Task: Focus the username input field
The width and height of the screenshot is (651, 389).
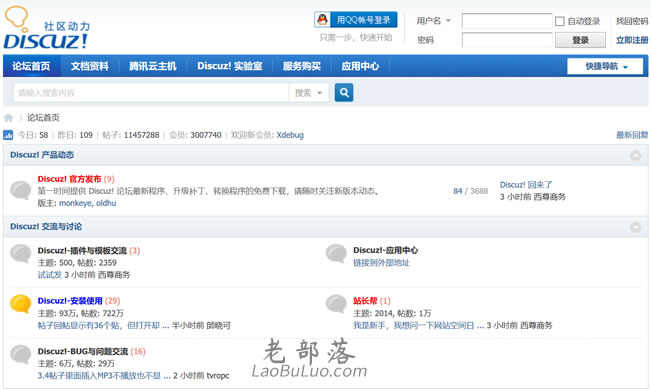Action: (507, 21)
